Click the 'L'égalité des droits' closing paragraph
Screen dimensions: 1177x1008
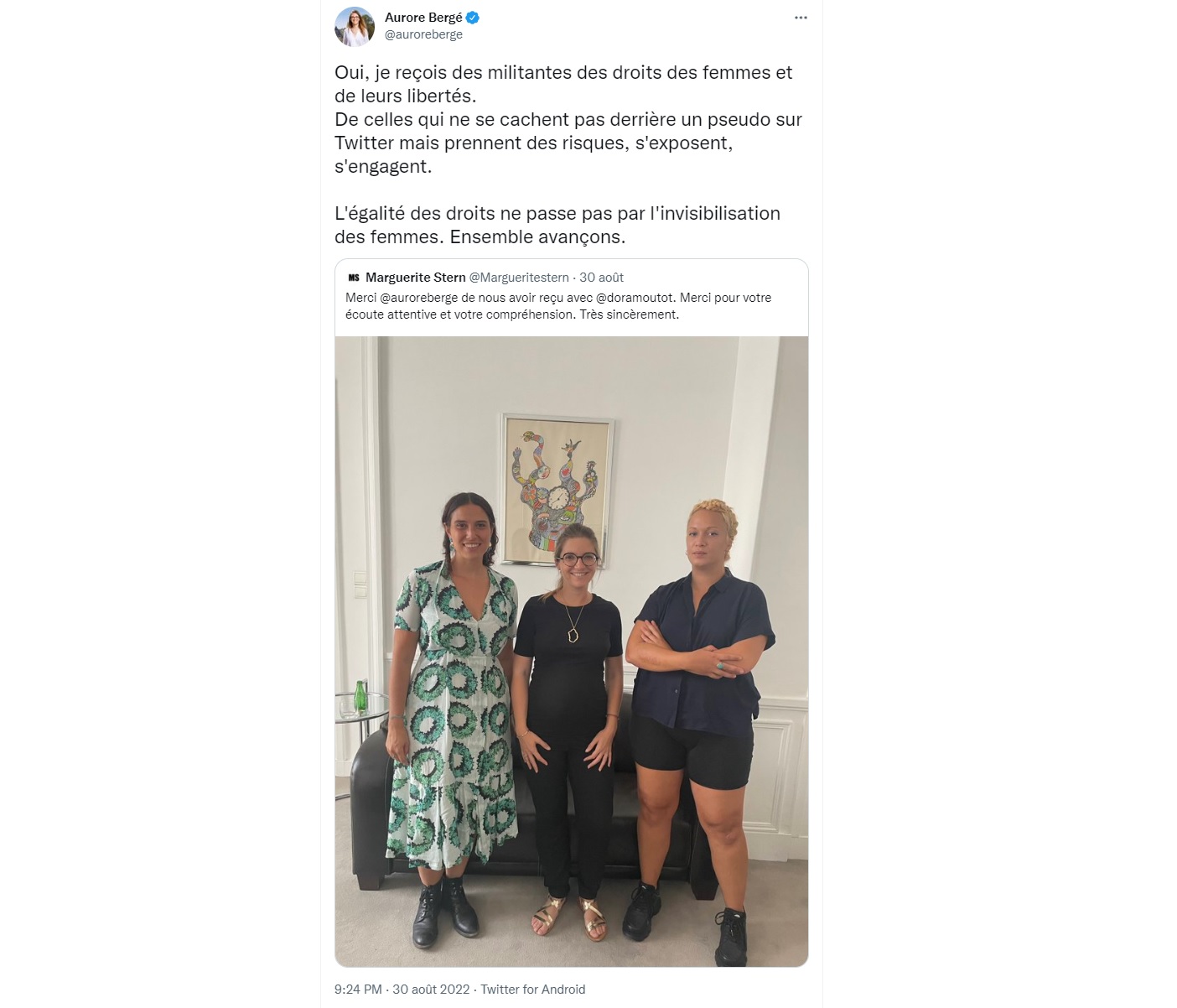pyautogui.click(x=557, y=225)
